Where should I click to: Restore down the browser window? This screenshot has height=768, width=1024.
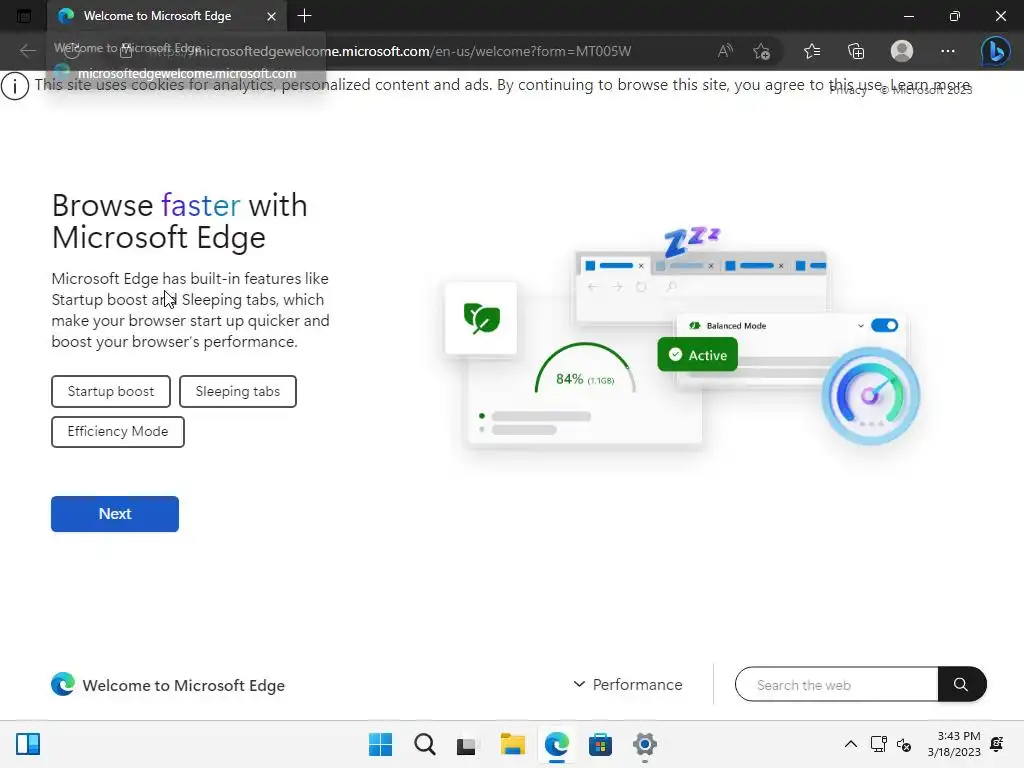tap(955, 16)
